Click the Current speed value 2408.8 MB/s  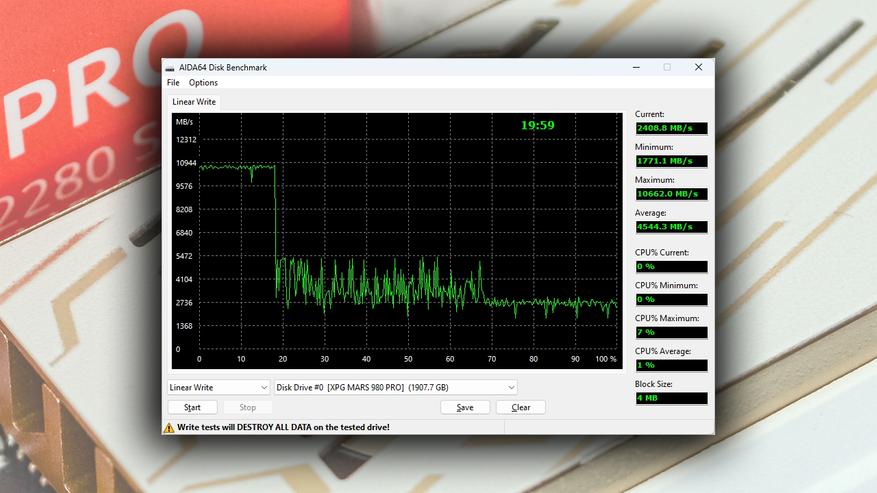(671, 128)
